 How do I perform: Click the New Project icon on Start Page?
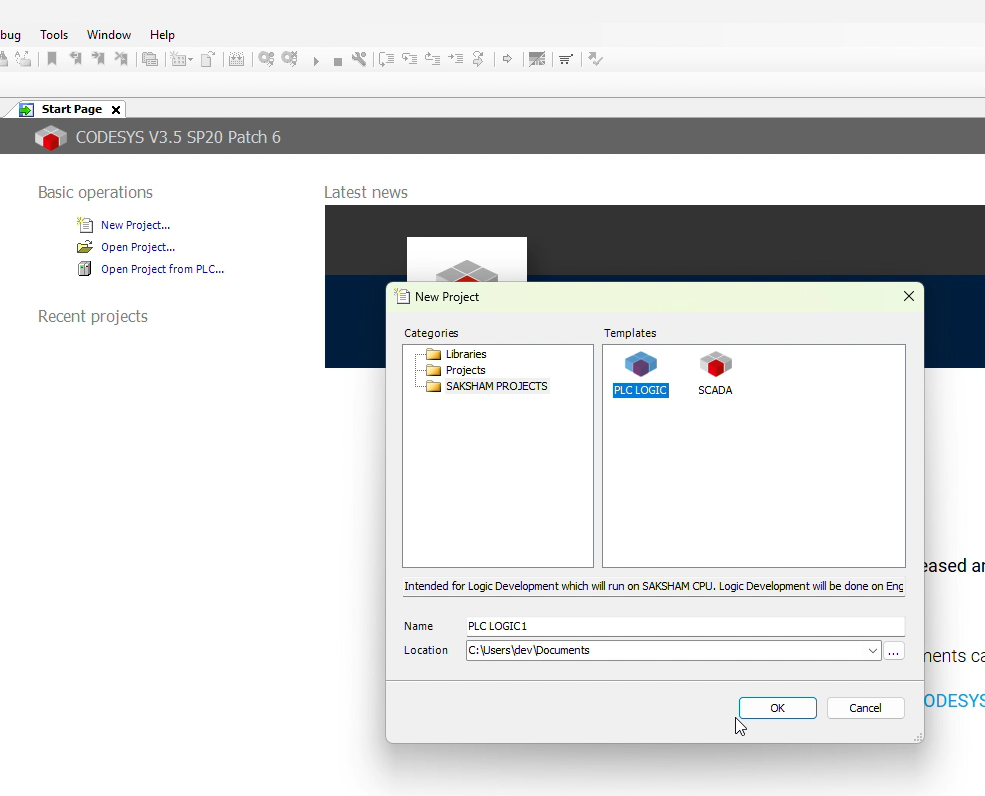(x=85, y=224)
